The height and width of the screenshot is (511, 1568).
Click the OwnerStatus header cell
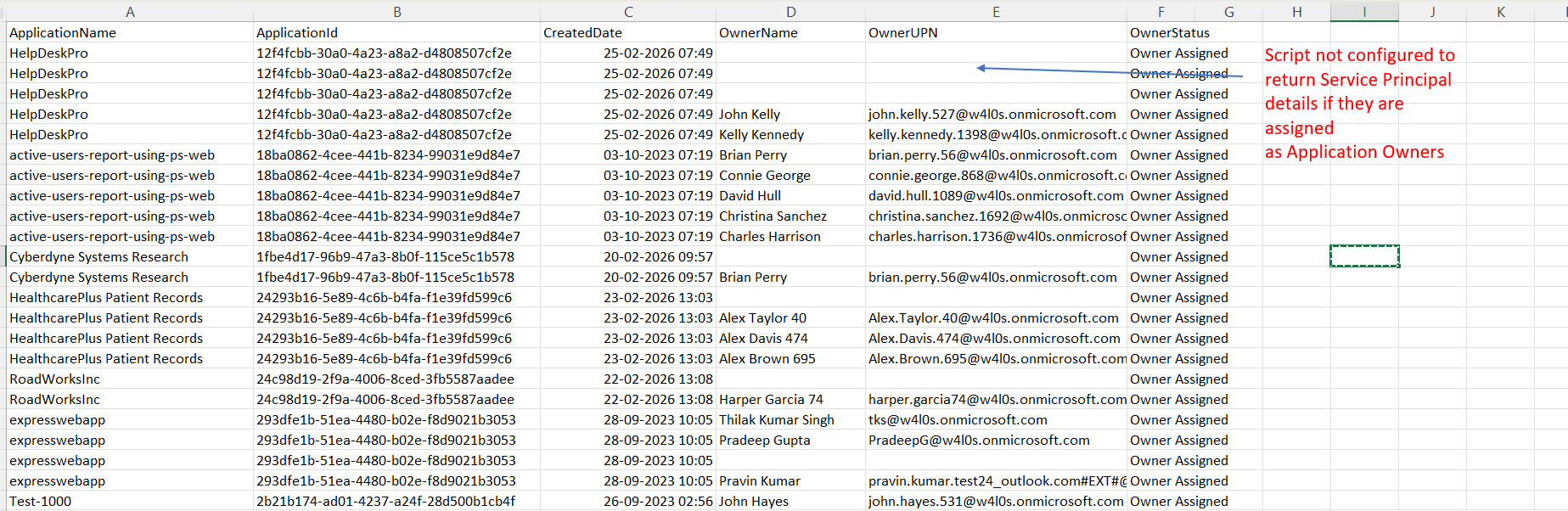tap(1170, 32)
